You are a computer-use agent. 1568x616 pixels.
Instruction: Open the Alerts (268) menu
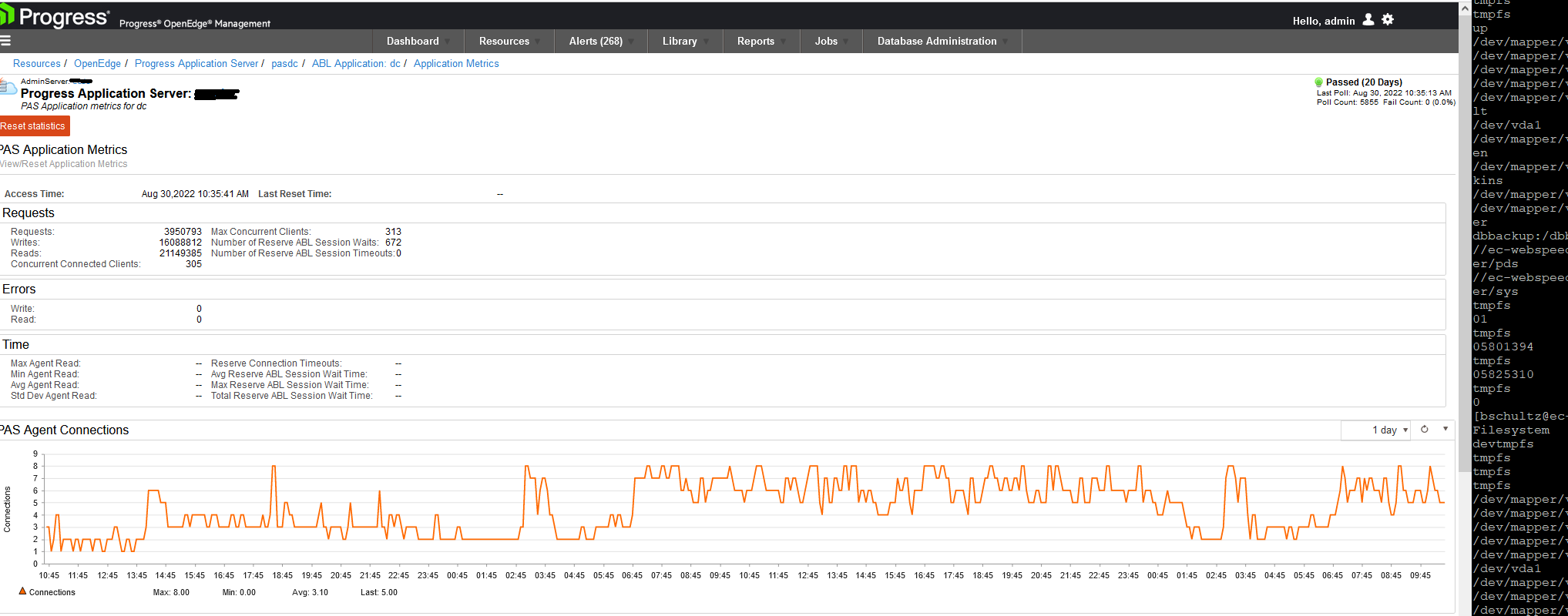(601, 42)
